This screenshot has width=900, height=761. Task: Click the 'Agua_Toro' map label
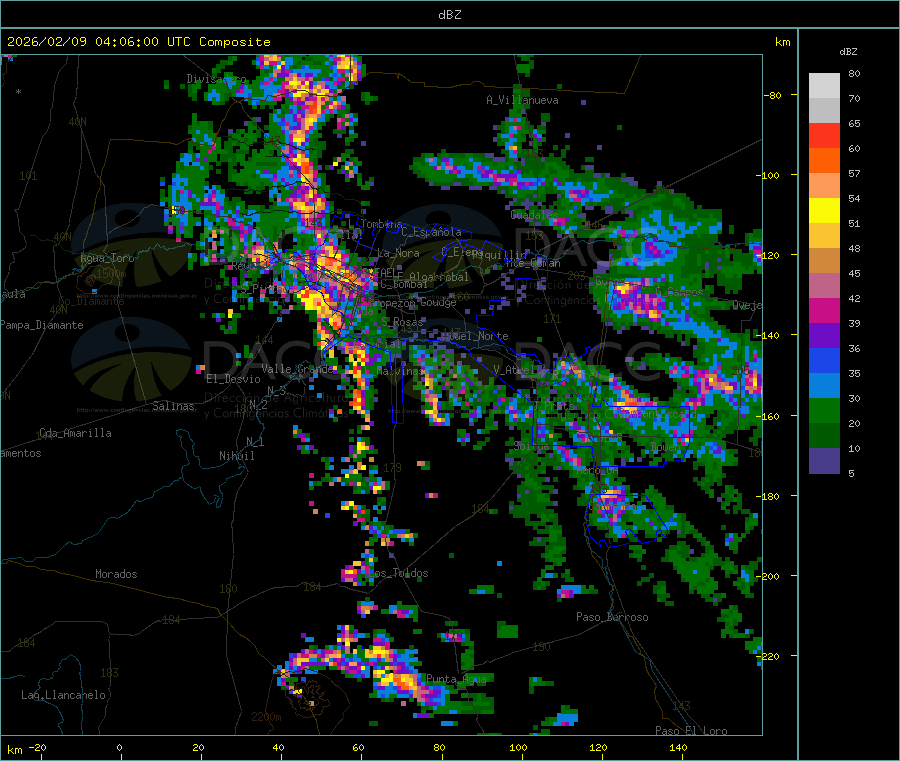tap(107, 258)
